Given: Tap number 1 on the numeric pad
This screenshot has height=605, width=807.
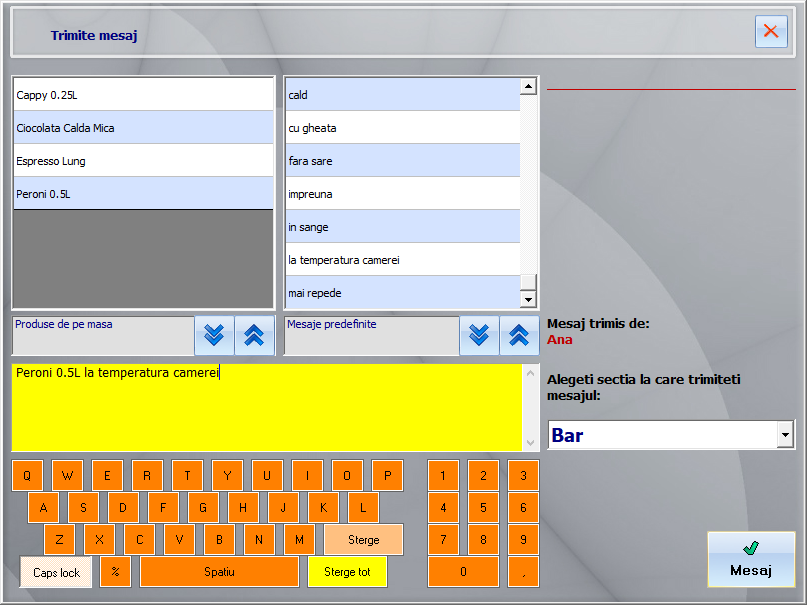Looking at the screenshot, I should 443,475.
